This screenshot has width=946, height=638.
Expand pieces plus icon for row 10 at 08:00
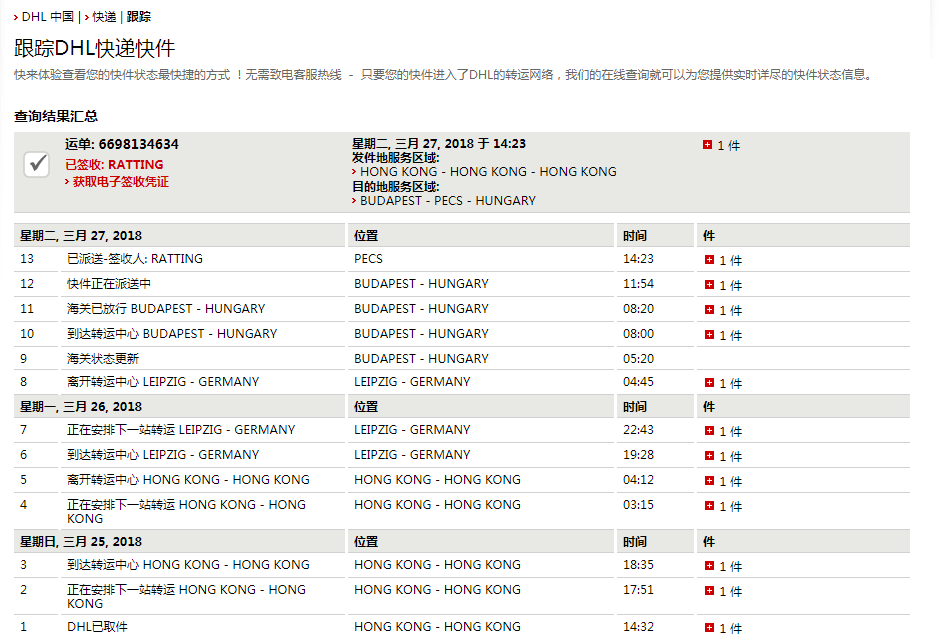click(710, 334)
